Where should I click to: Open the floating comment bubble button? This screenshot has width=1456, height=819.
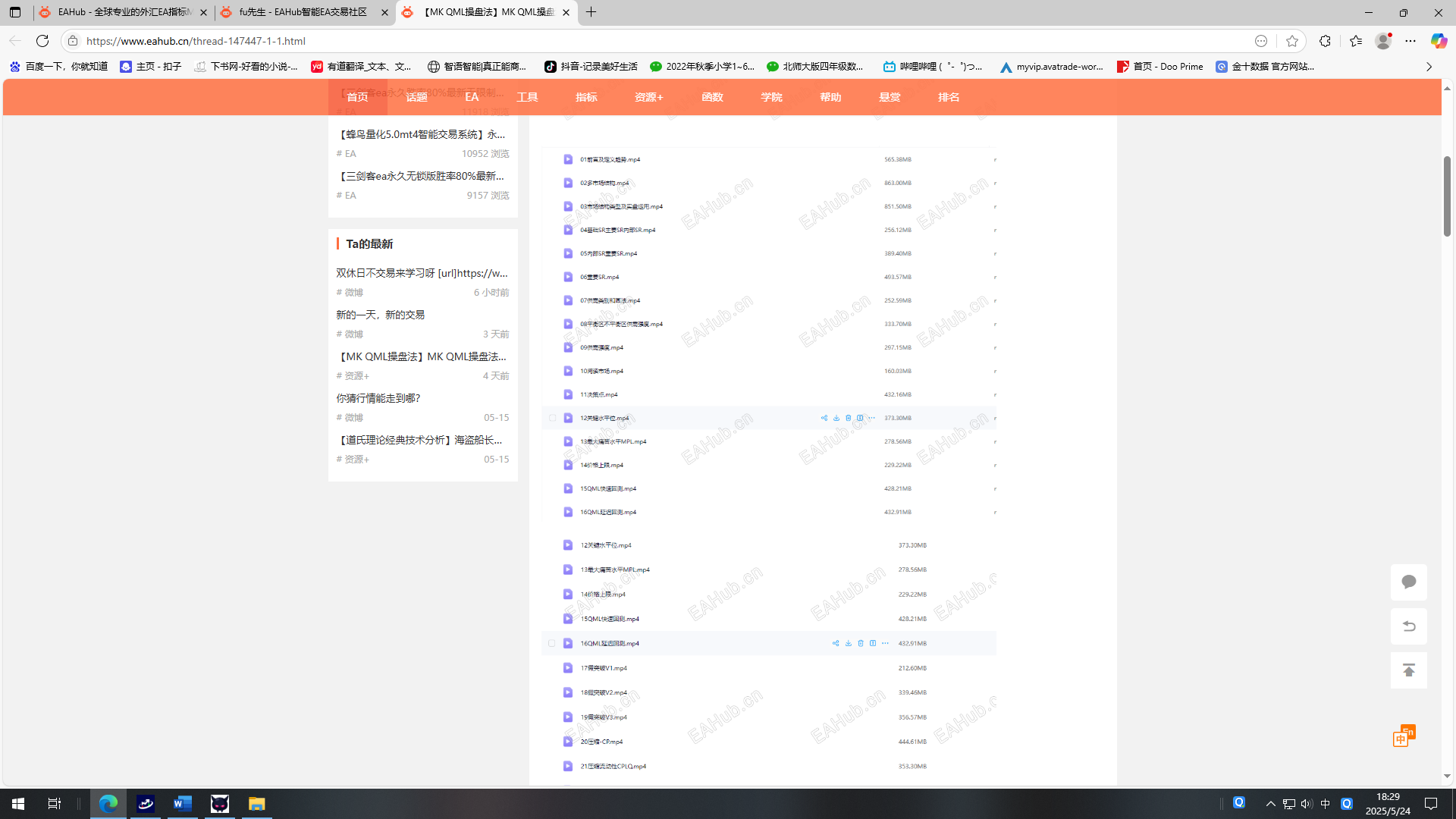pyautogui.click(x=1409, y=582)
